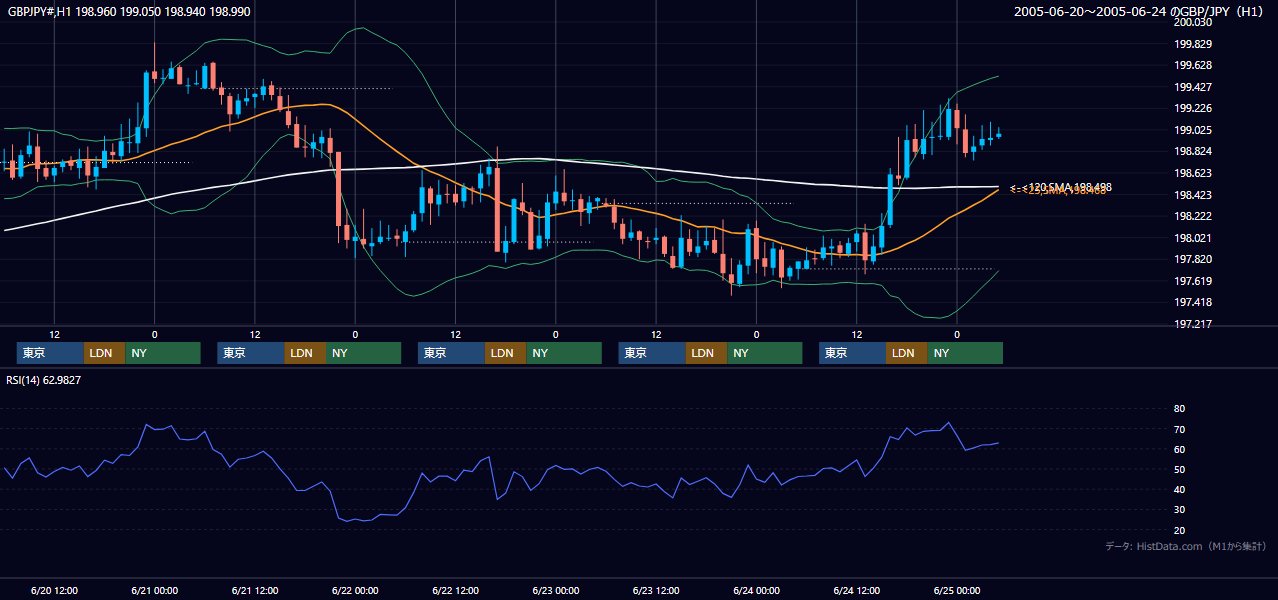Screen dimensions: 1278x600
Task: Select the LDN session box for 6/21
Action: point(305,353)
